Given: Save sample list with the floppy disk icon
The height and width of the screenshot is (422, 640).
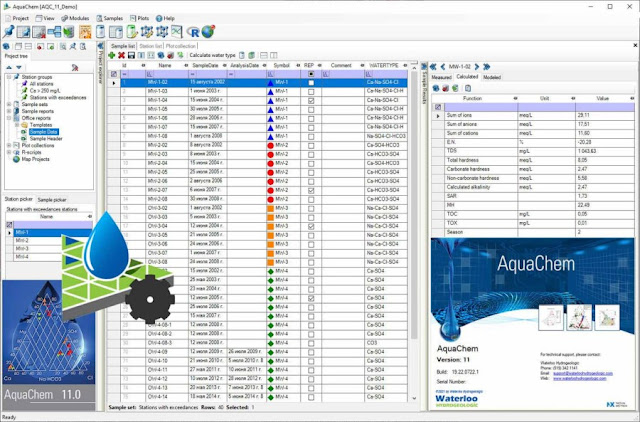Looking at the screenshot, I should pos(131,55).
